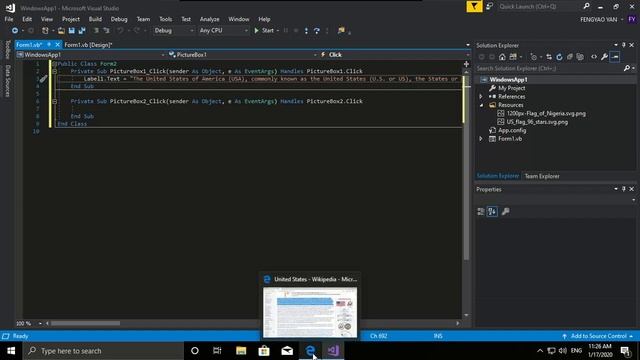
Task: Open the Project menu
Action: pos(71,19)
